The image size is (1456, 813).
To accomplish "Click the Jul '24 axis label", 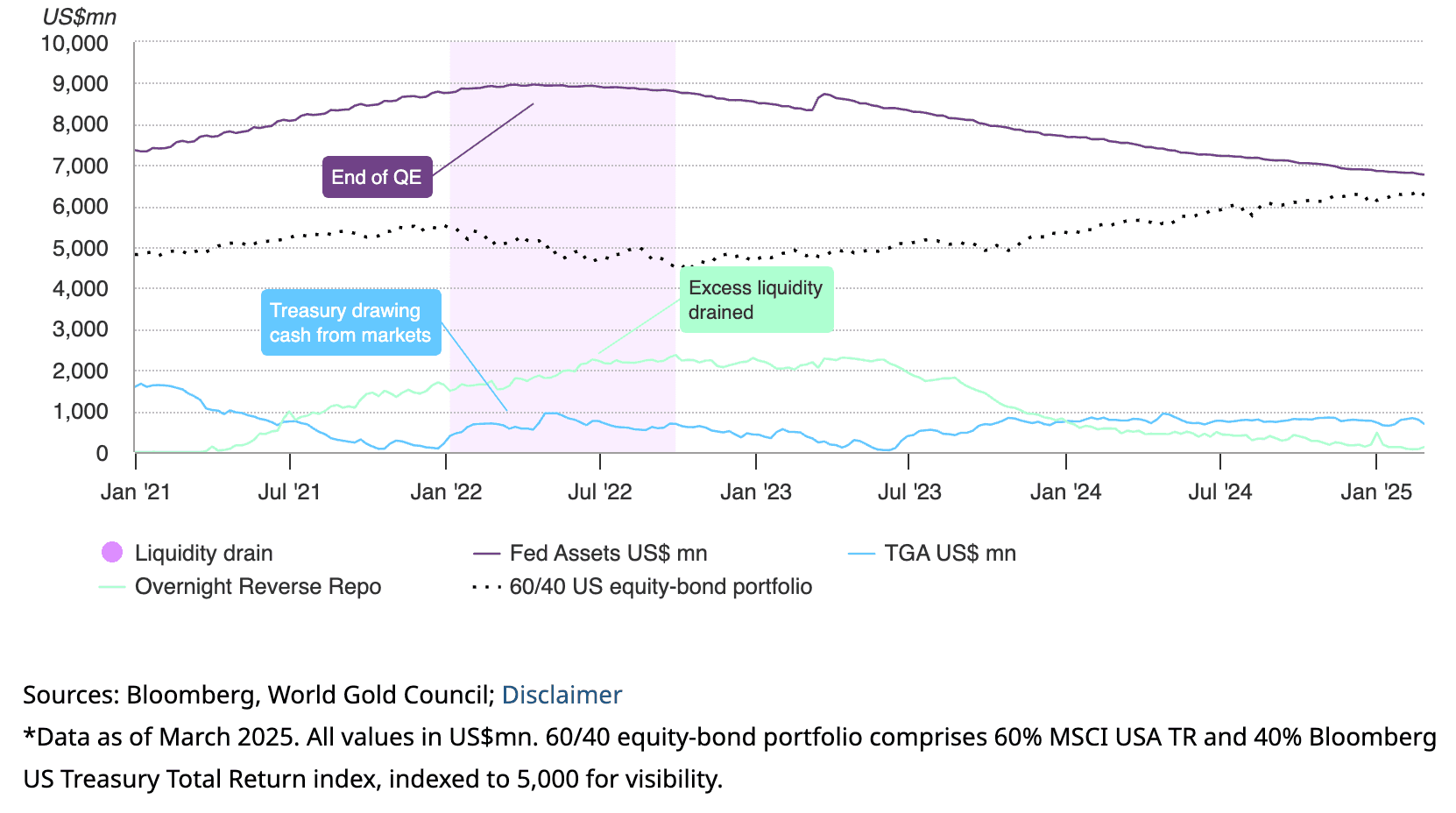I will click(1219, 491).
